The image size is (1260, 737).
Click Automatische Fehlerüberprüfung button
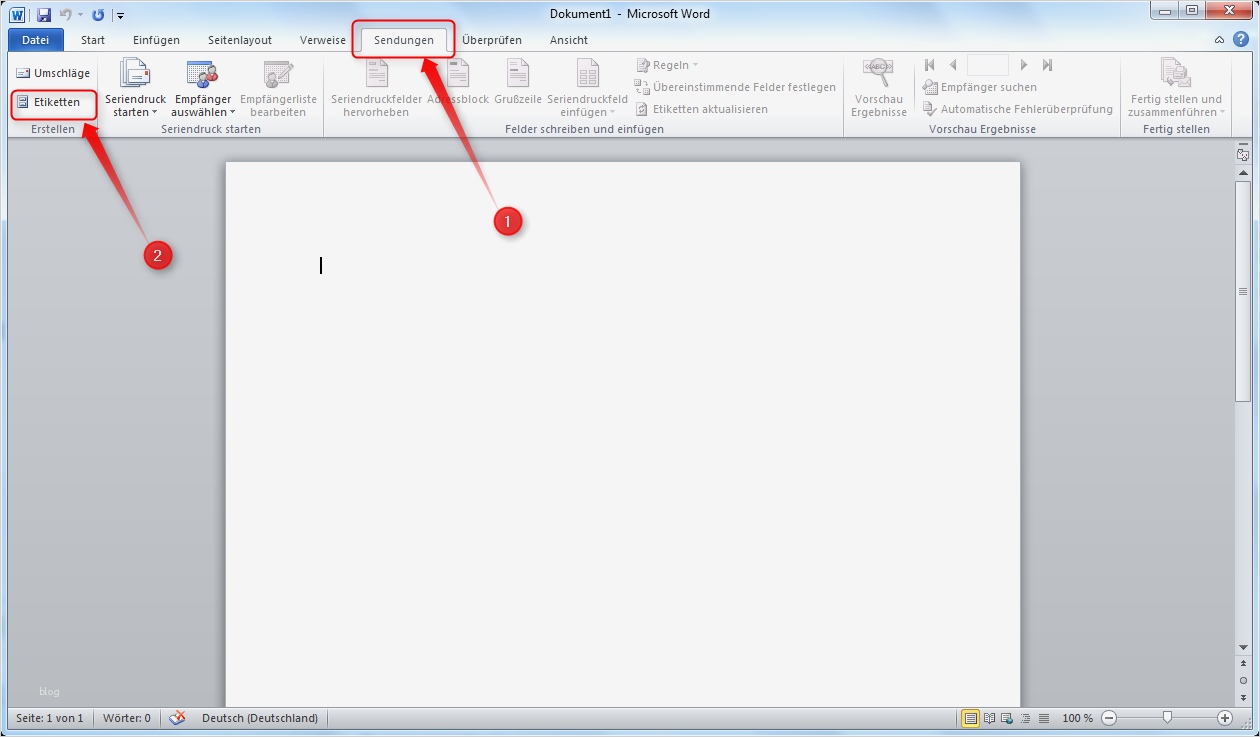click(1018, 109)
